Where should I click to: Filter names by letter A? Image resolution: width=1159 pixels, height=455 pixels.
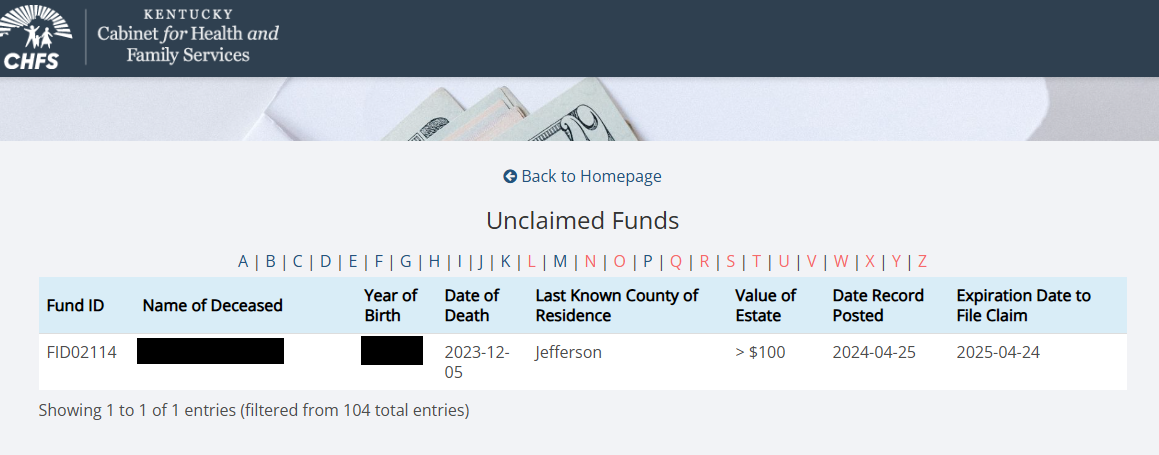pos(243,261)
